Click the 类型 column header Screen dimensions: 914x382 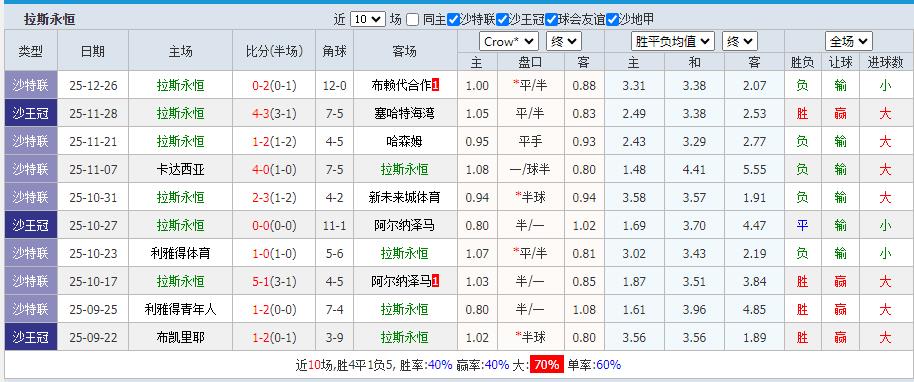30,51
